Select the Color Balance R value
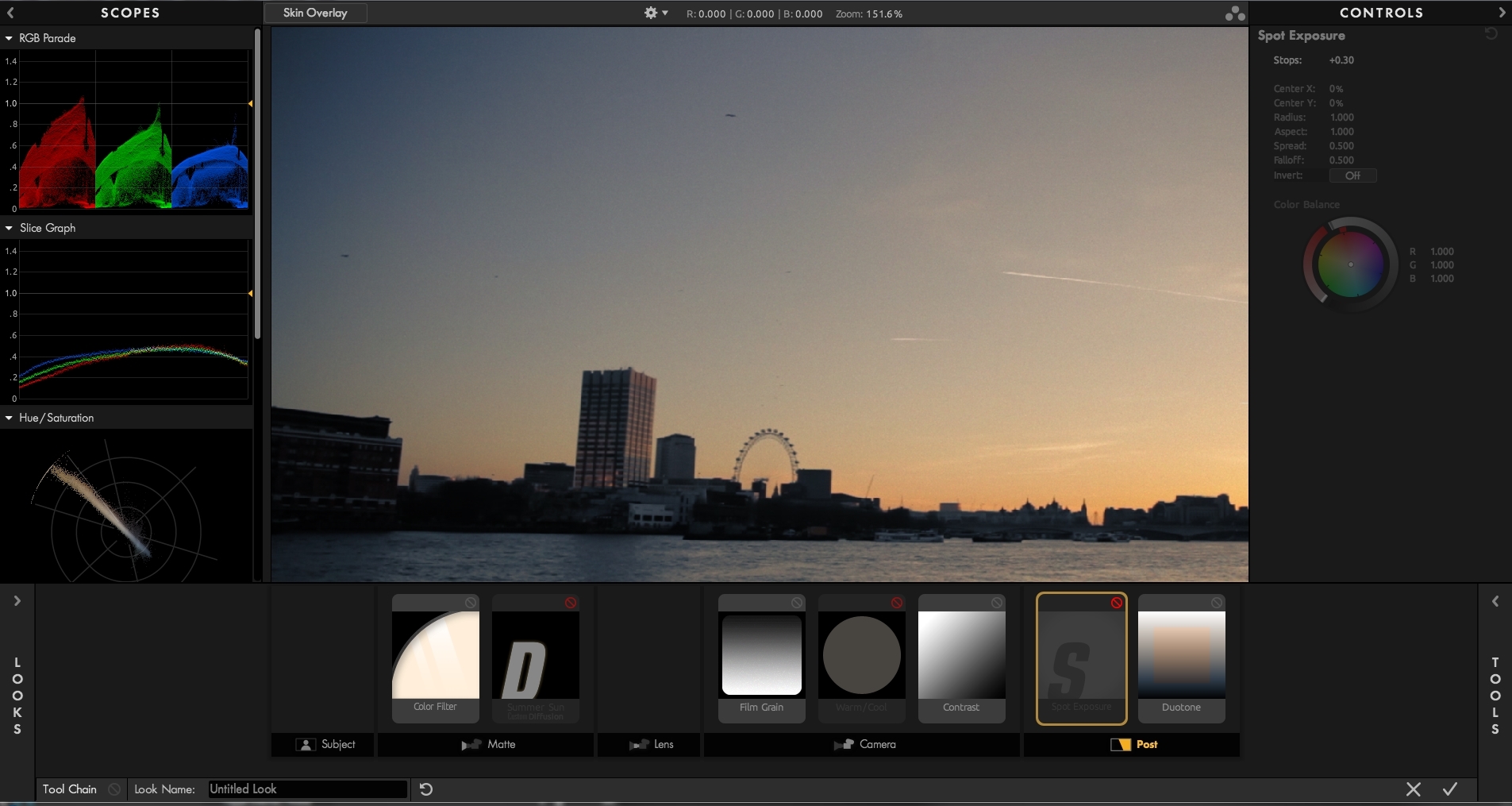Viewport: 1512px width, 806px height. pyautogui.click(x=1441, y=252)
